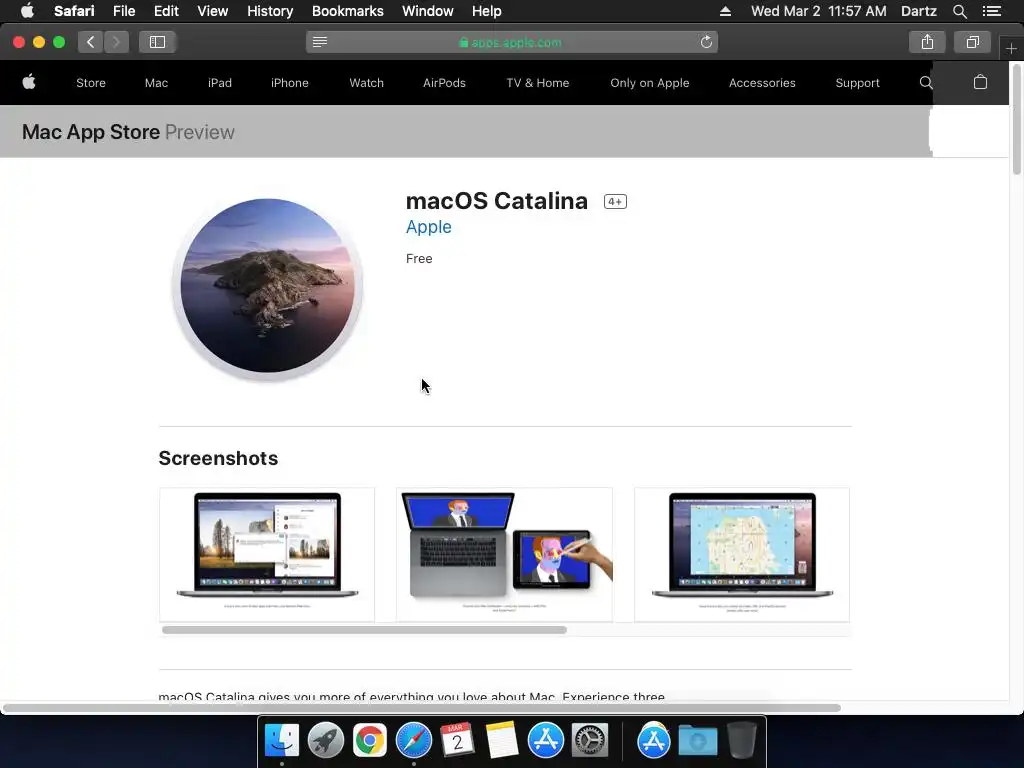Click the Safari back navigation arrow
The image size is (1024, 768).
coord(91,42)
